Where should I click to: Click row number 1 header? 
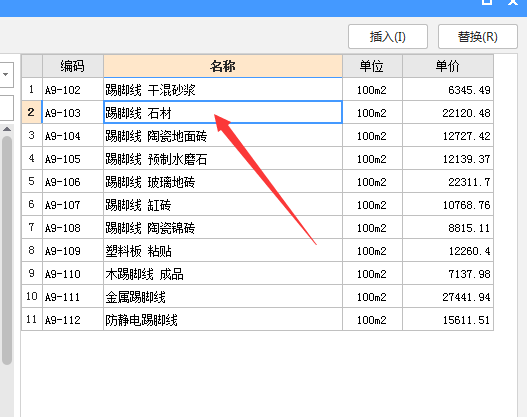pyautogui.click(x=32, y=90)
